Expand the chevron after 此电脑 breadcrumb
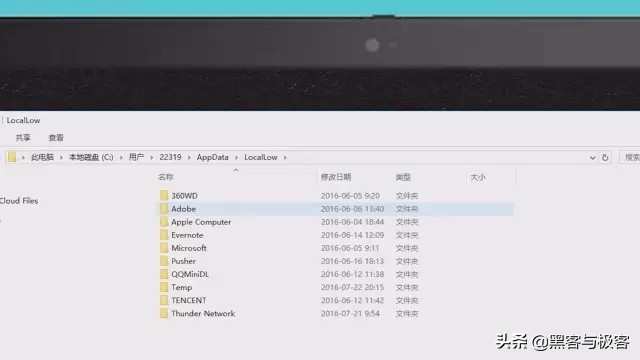The image size is (640, 360). click(x=61, y=157)
